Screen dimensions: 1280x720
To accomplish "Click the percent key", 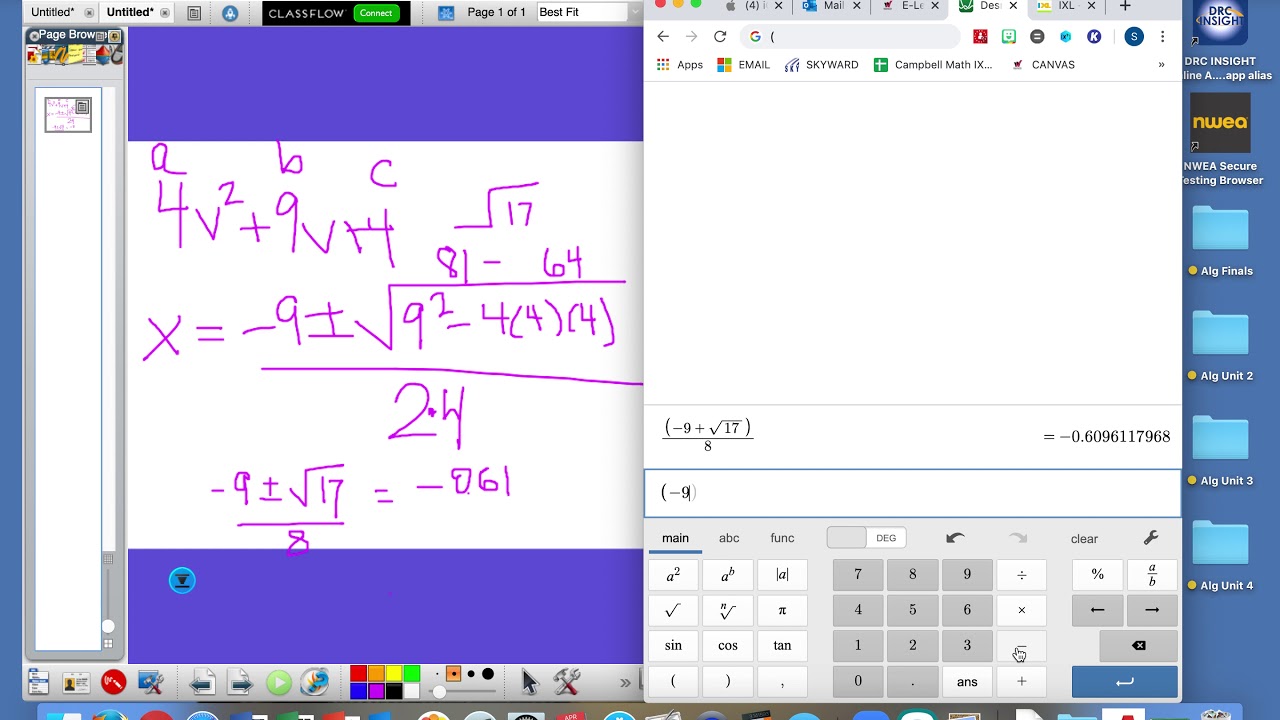I will point(1097,574).
